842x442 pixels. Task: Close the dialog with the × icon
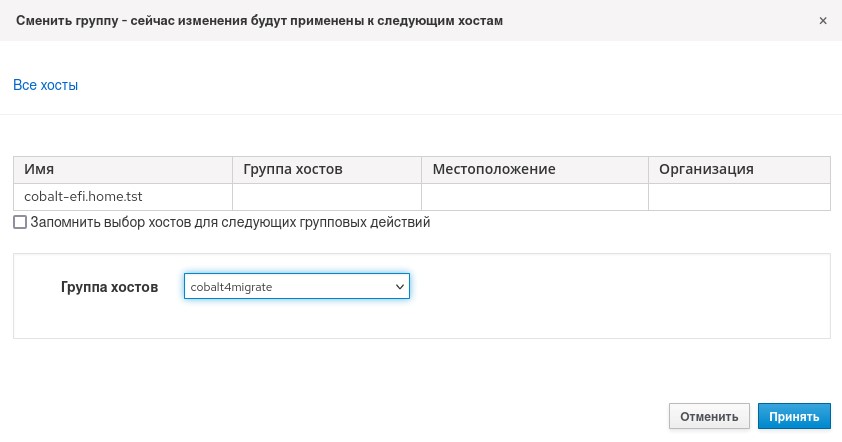[822, 20]
